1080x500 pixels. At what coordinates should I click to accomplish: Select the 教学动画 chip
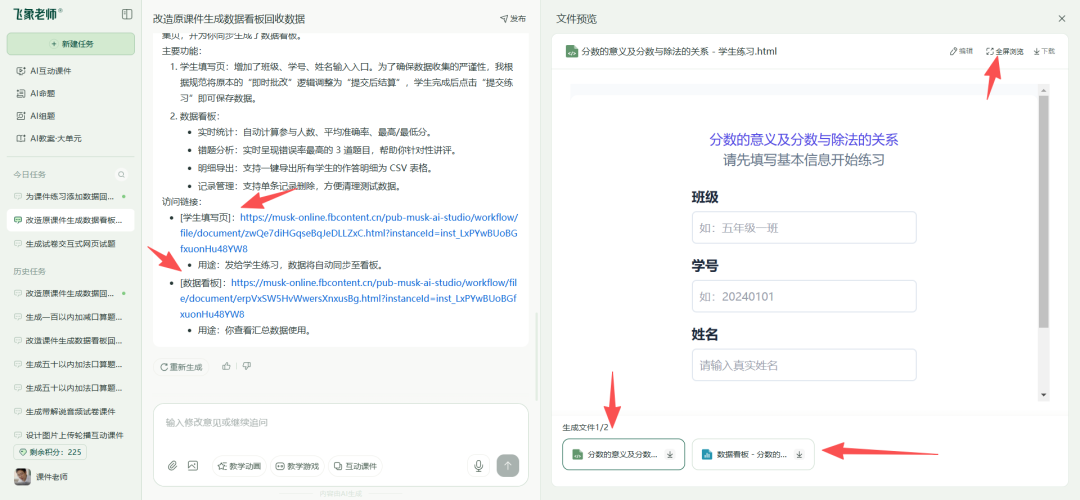[239, 466]
